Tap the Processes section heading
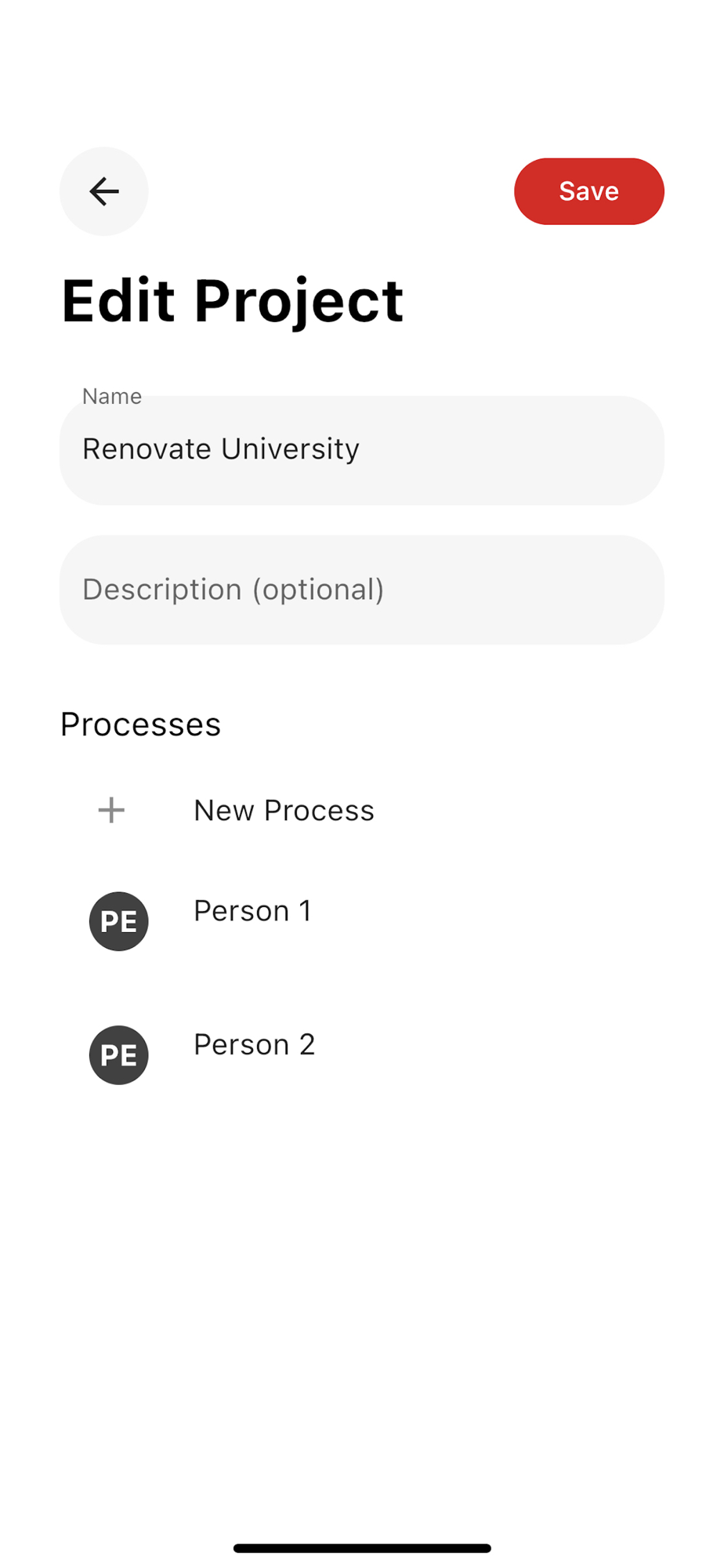This screenshot has width=724, height=1568. click(x=141, y=724)
